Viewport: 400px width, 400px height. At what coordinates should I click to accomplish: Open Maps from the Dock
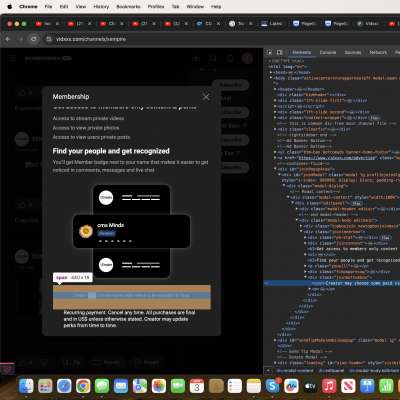click(140, 386)
